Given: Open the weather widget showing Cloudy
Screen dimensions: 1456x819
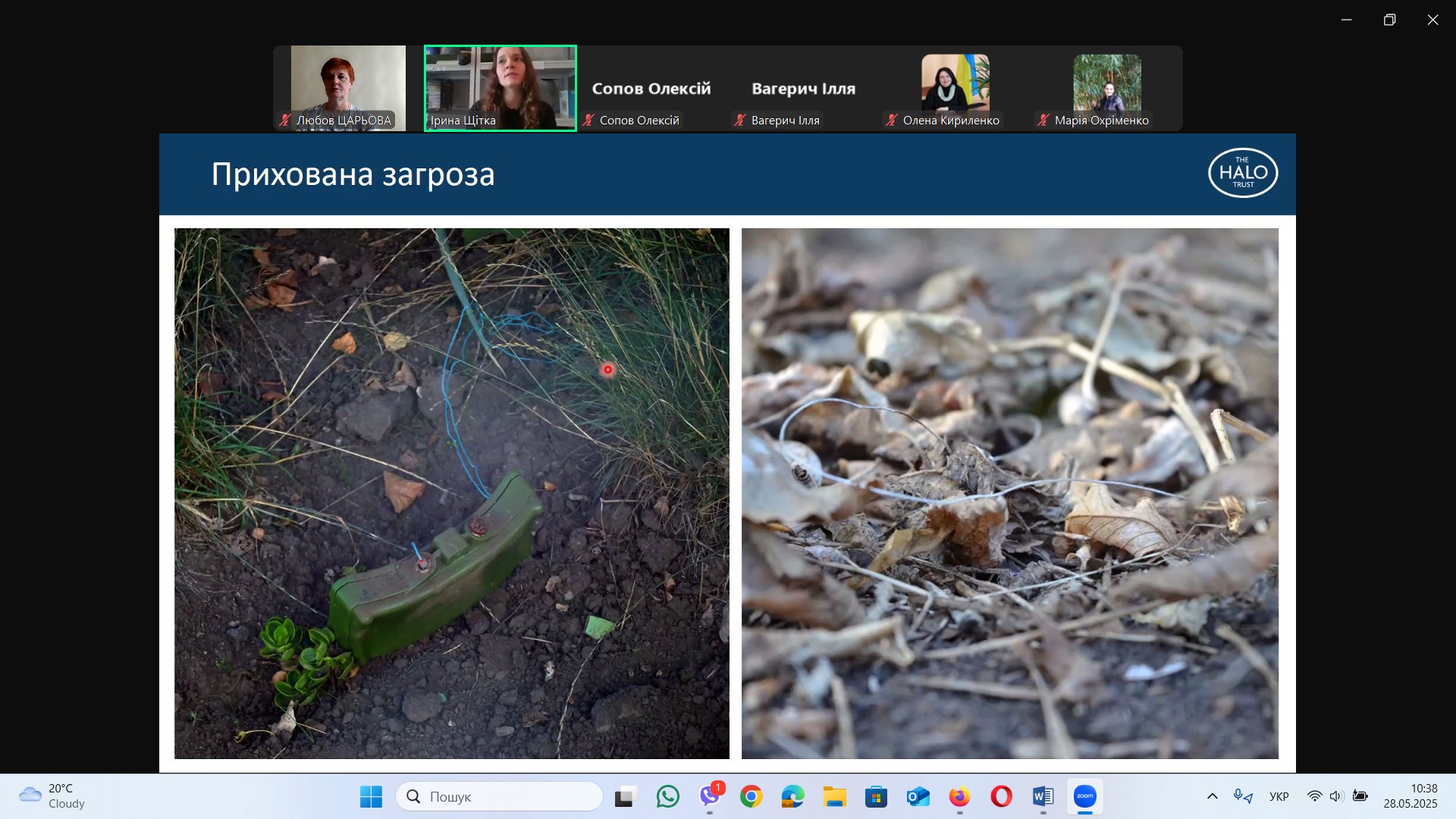Looking at the screenshot, I should pyautogui.click(x=52, y=796).
